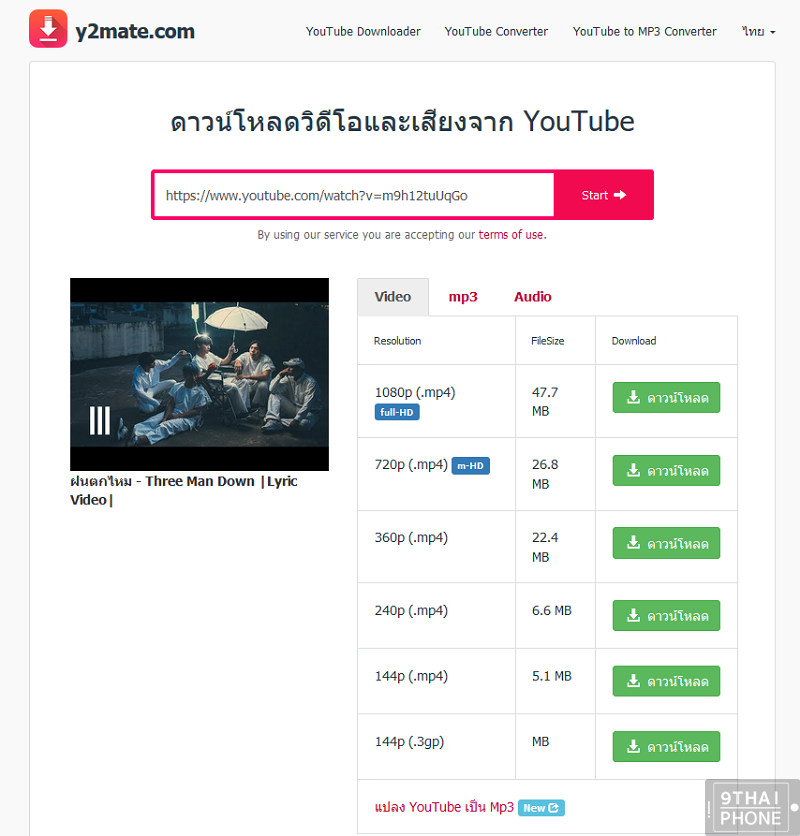
Task: Click the Download column header
Action: 634,341
